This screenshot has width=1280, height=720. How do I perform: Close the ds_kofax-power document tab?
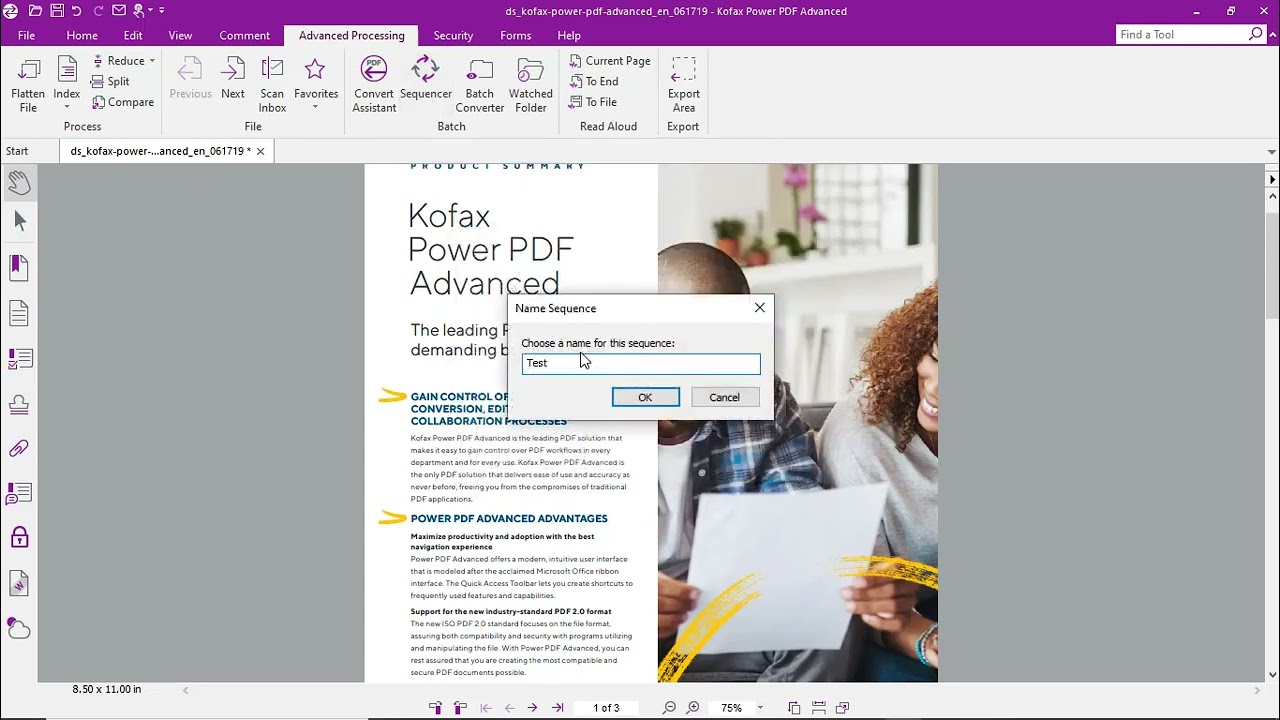(260, 151)
